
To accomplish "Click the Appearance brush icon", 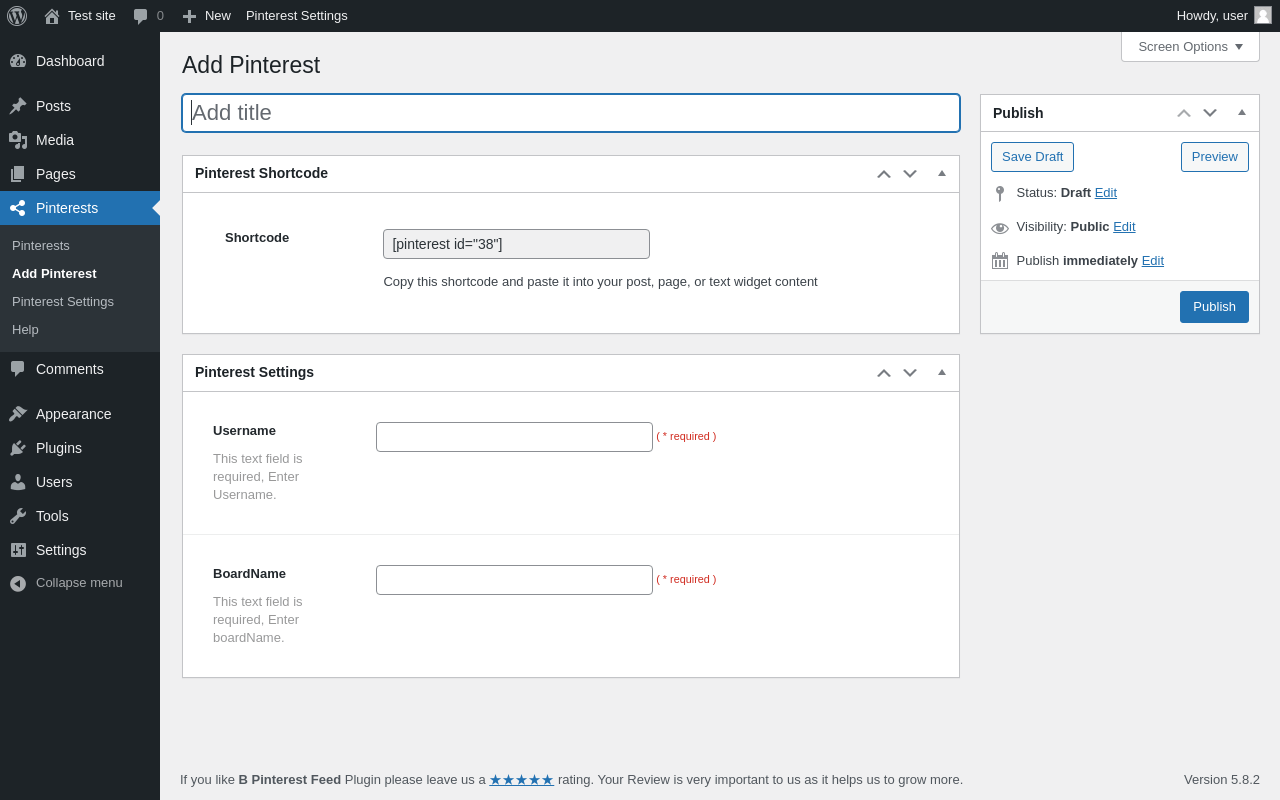I will coord(18,414).
